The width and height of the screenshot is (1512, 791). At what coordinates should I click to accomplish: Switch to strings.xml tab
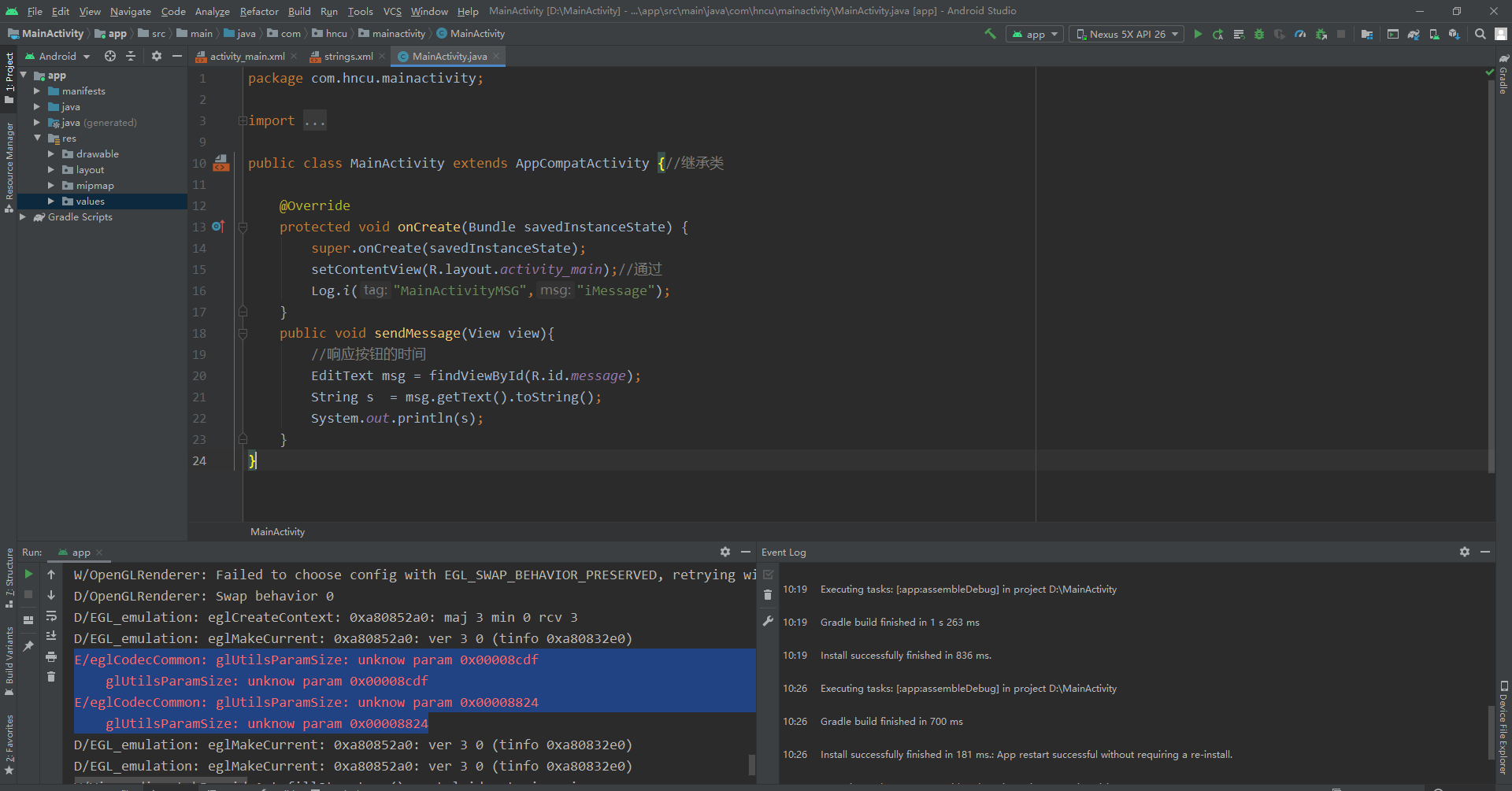click(348, 56)
